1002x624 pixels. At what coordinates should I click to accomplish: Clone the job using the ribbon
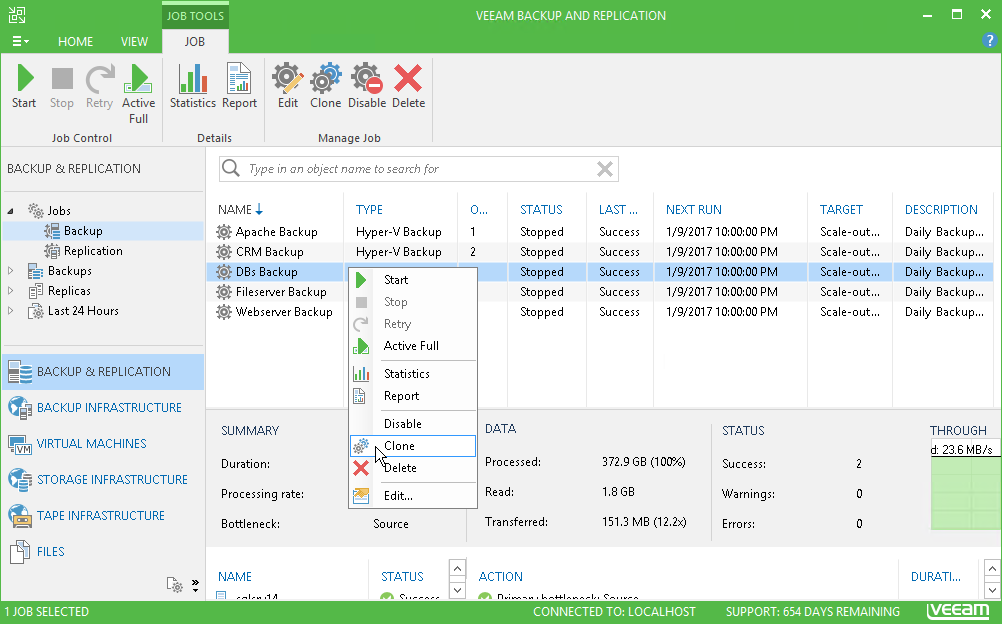coord(325,87)
